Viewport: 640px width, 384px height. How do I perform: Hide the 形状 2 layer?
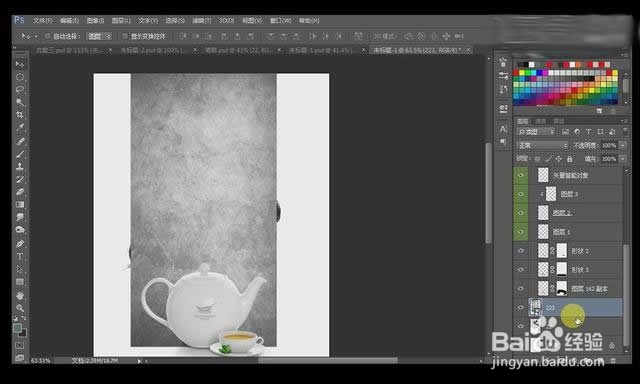pyautogui.click(x=520, y=251)
